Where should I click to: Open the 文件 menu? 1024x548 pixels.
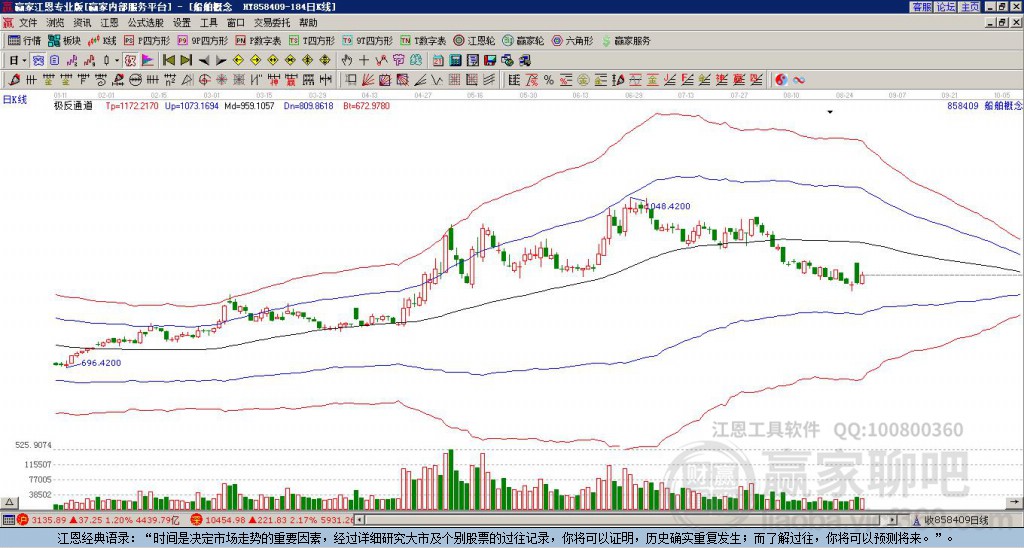pyautogui.click(x=28, y=23)
